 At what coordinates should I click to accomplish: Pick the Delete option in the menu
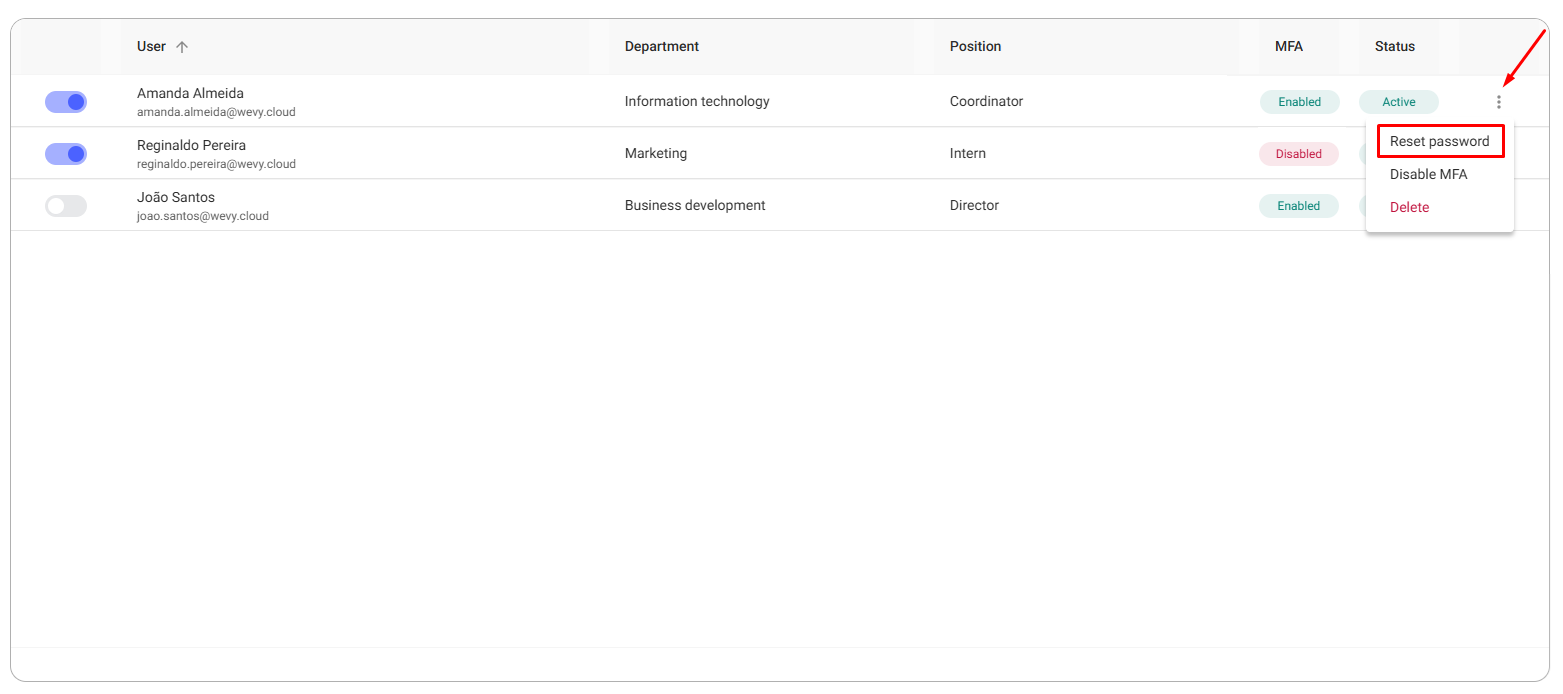pos(1410,207)
